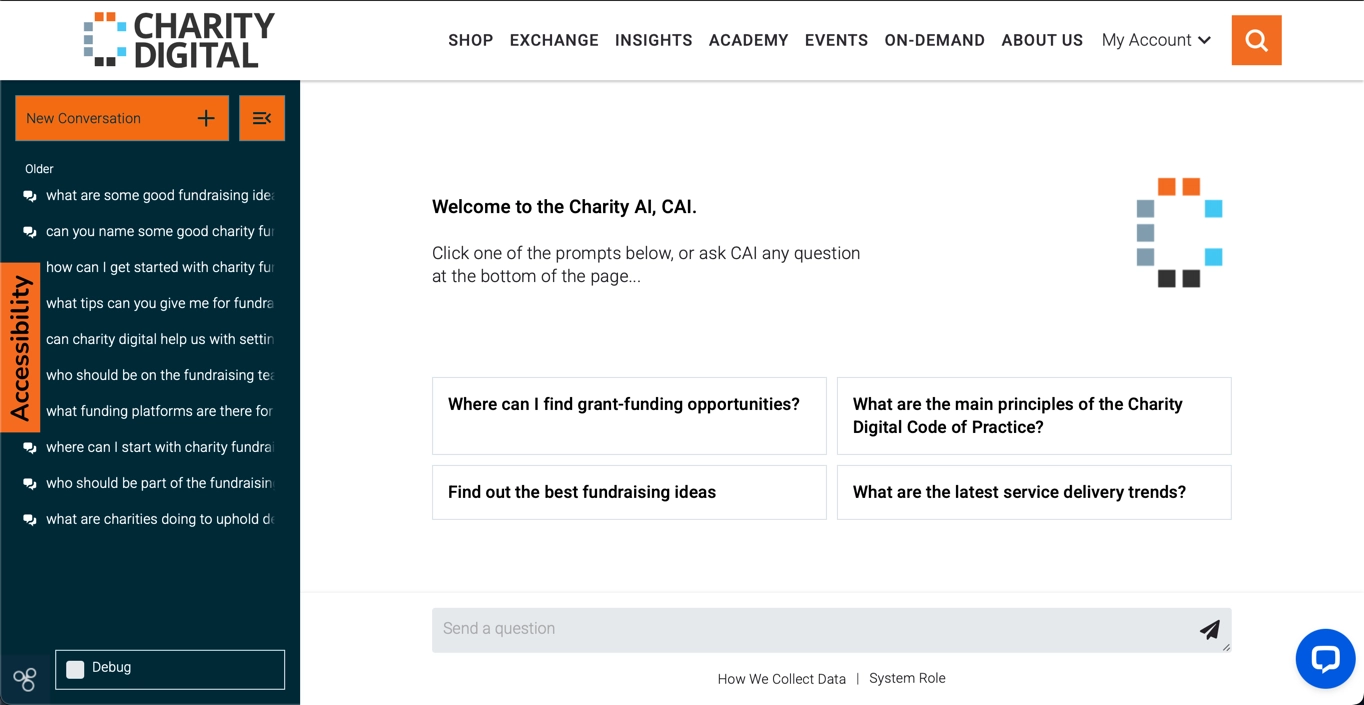1364x705 pixels.
Task: Select 'Find out the best fundraising ideas' prompt
Action: (x=629, y=492)
